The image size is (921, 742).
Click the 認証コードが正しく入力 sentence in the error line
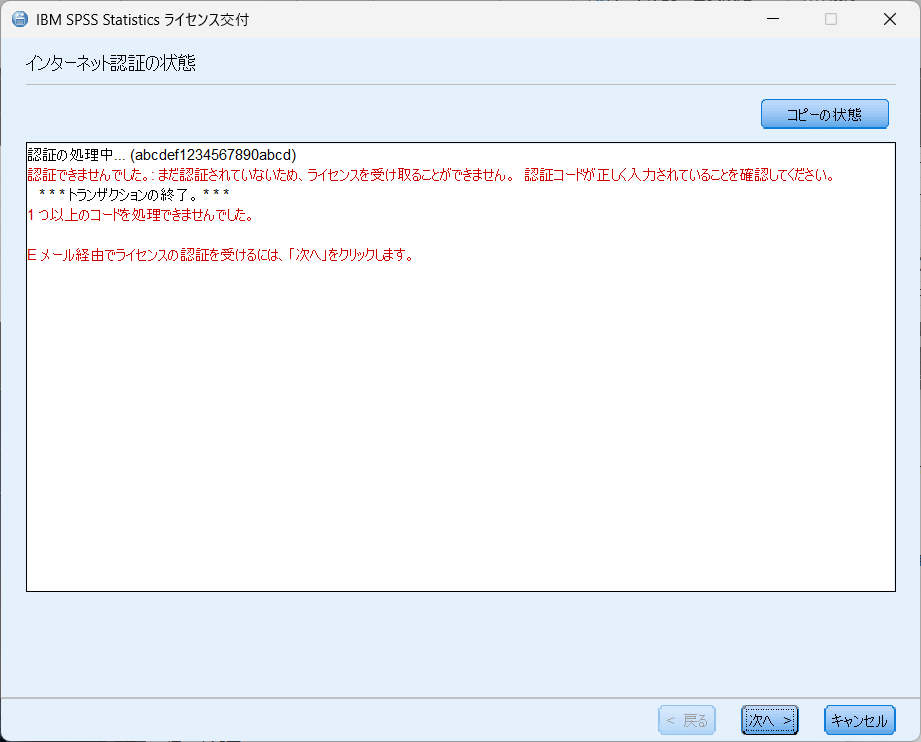pos(678,175)
